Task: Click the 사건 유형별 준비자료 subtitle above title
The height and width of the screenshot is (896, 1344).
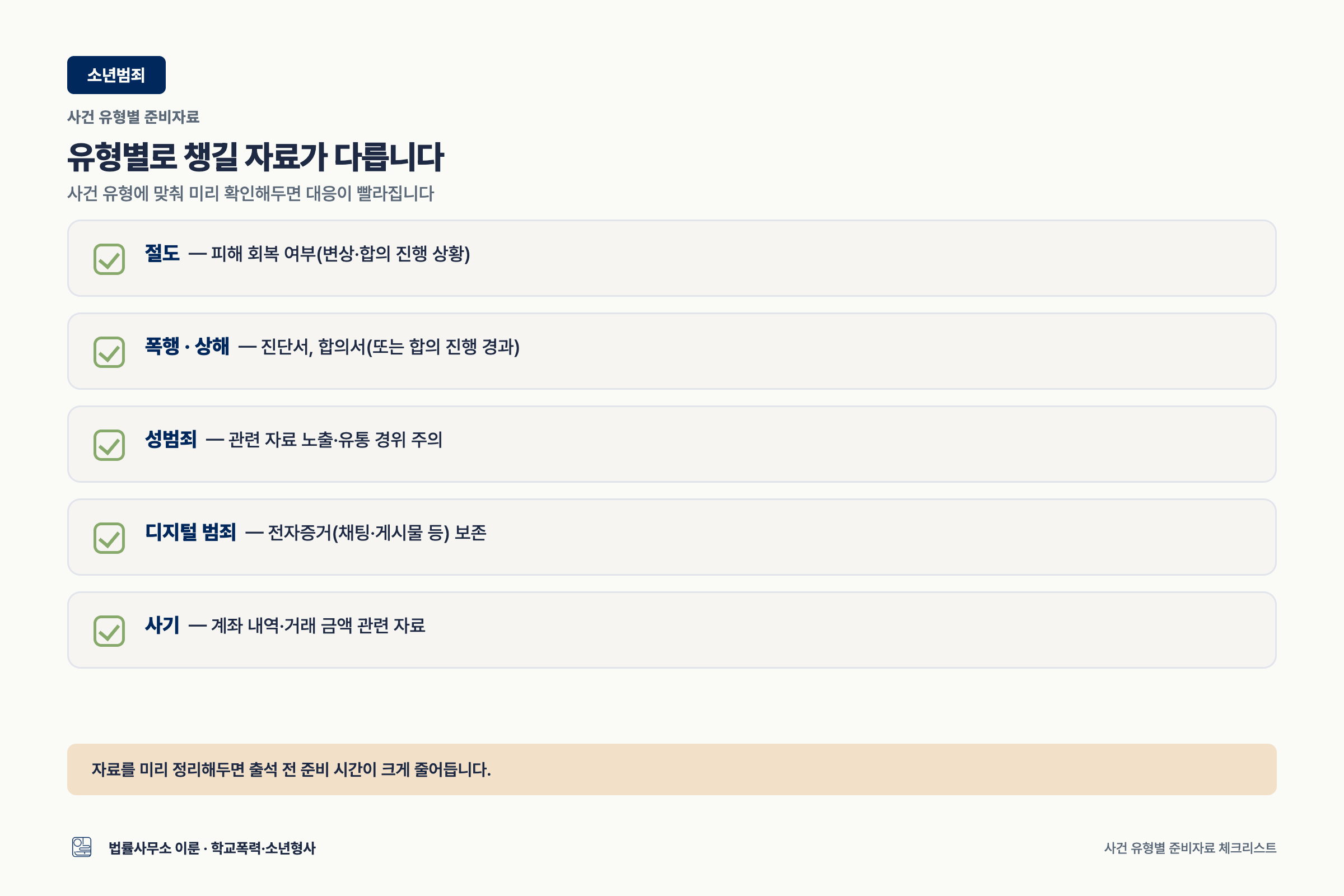Action: click(133, 117)
